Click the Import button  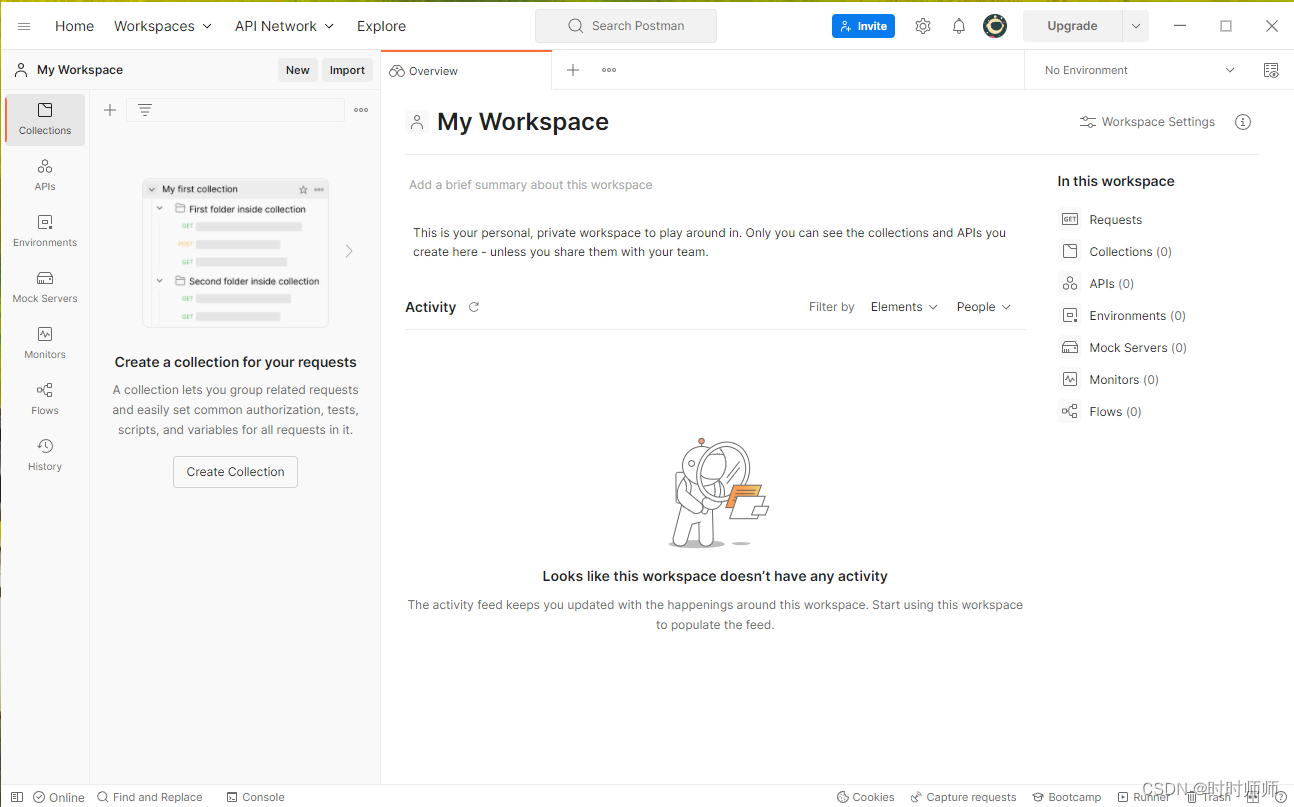(x=347, y=70)
